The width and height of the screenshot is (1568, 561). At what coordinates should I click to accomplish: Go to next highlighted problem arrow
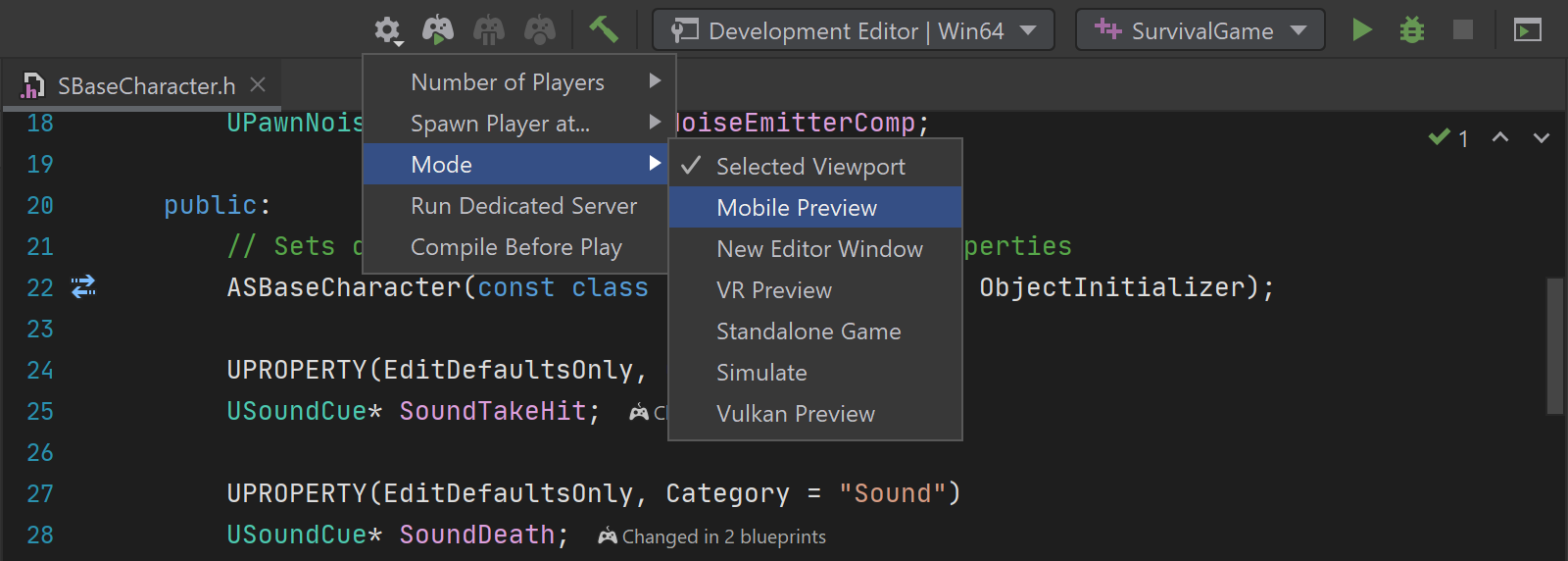coord(1542,137)
